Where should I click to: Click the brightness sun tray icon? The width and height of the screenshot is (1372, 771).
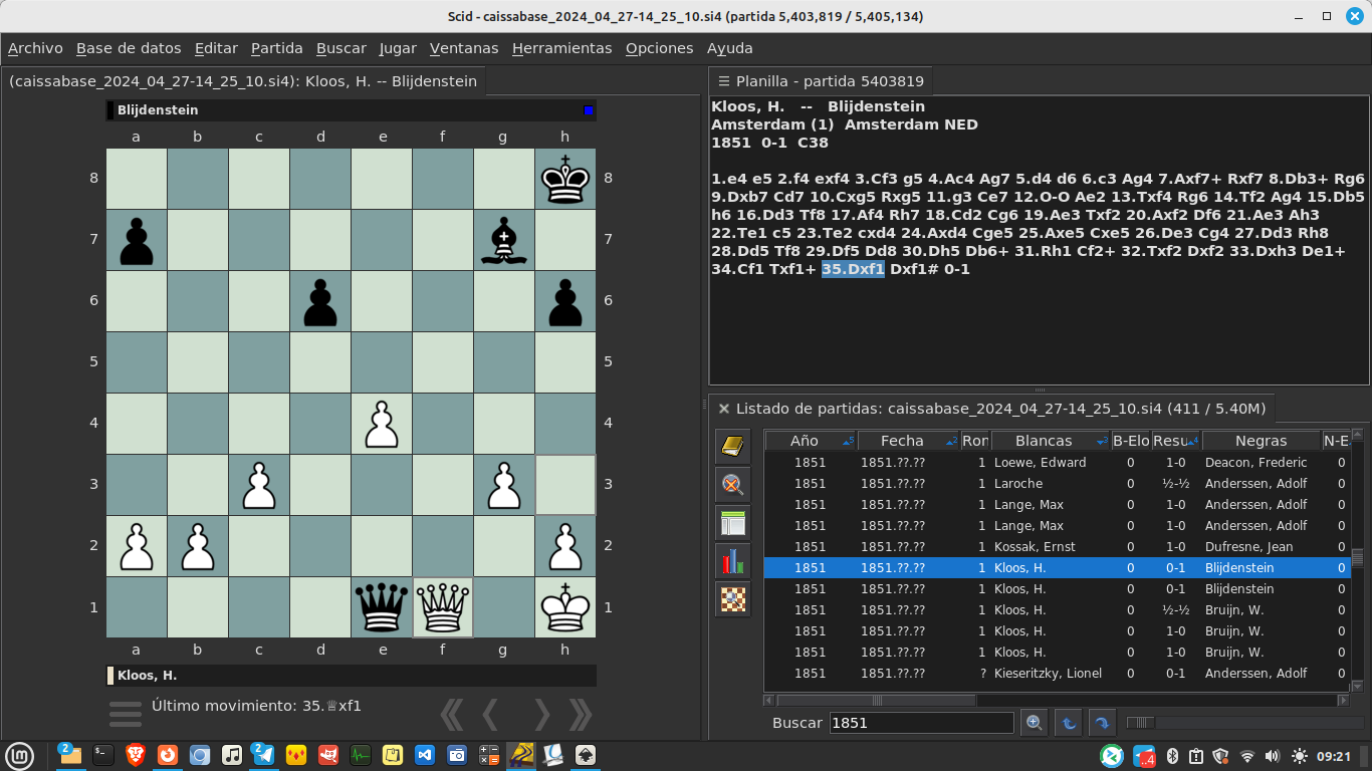click(1299, 756)
